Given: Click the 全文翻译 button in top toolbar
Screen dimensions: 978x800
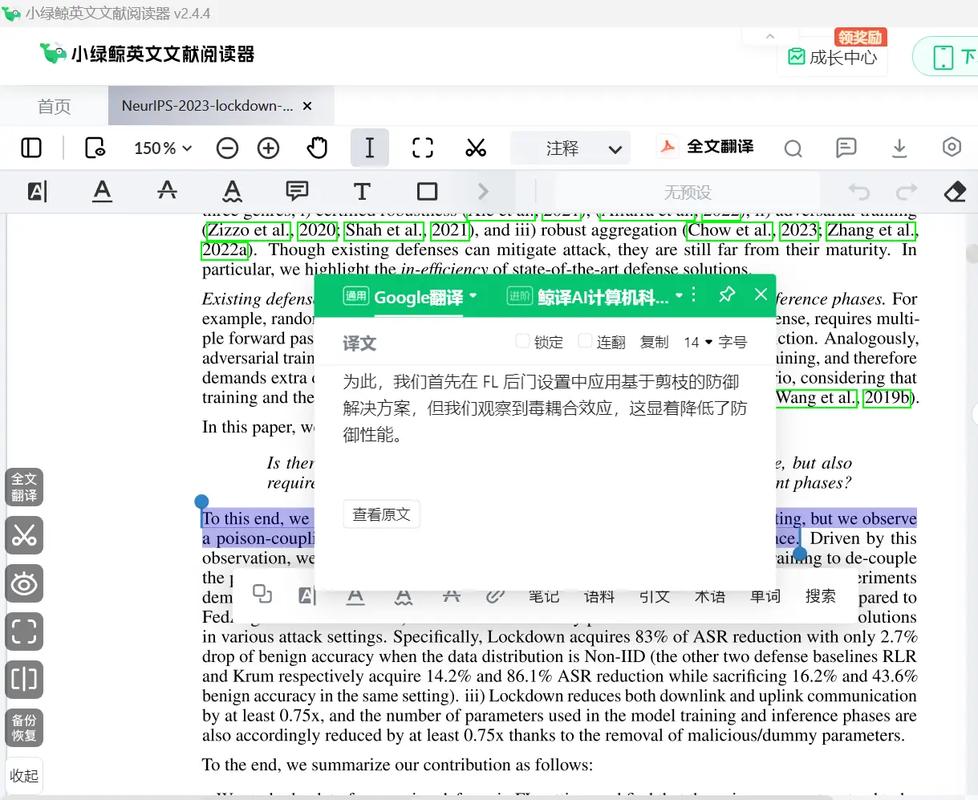Looking at the screenshot, I should 706,147.
